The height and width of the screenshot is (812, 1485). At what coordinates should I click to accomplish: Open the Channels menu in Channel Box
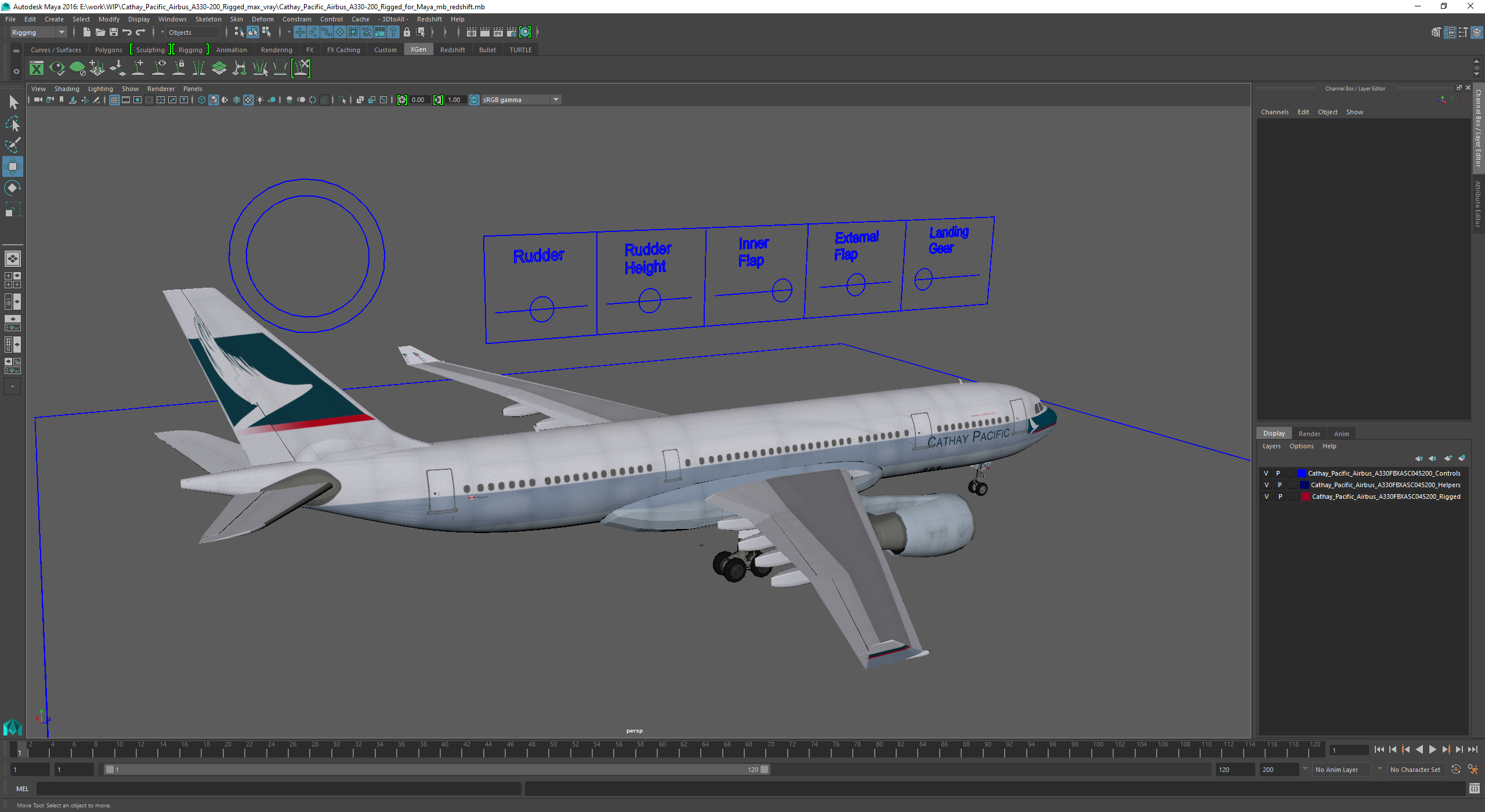[x=1274, y=112]
